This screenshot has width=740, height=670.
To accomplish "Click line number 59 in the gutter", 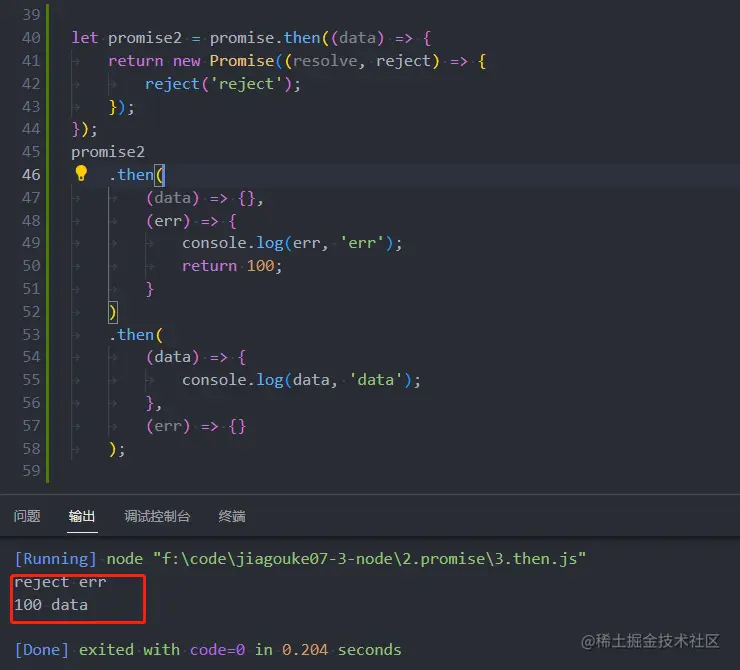I will point(31,470).
